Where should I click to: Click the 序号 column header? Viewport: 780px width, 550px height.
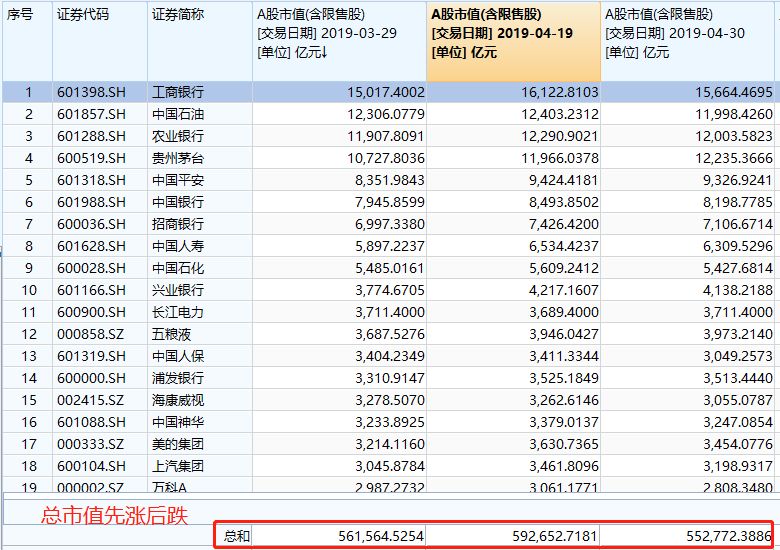(x=27, y=41)
